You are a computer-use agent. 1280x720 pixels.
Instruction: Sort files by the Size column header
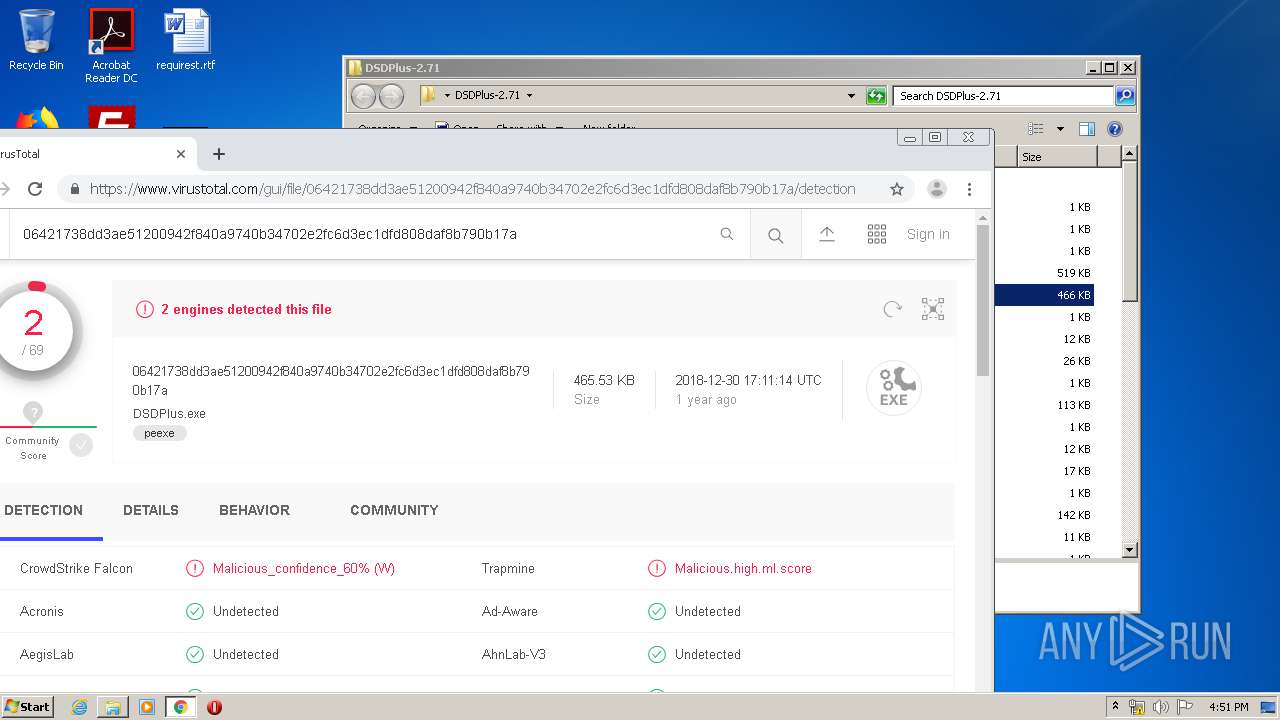(x=1058, y=157)
